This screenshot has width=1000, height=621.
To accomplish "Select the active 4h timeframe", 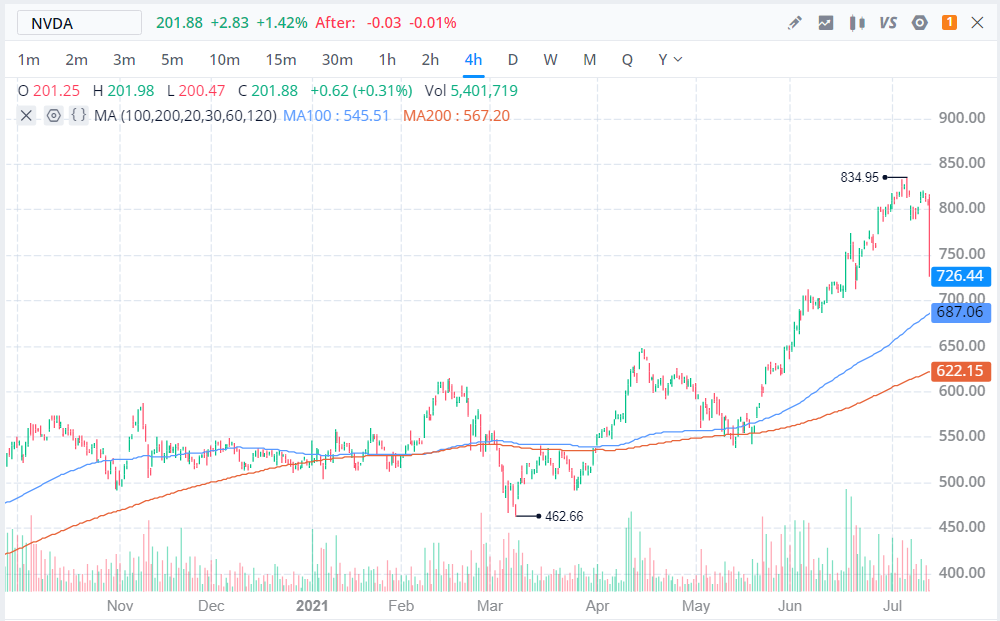I will (x=473, y=60).
